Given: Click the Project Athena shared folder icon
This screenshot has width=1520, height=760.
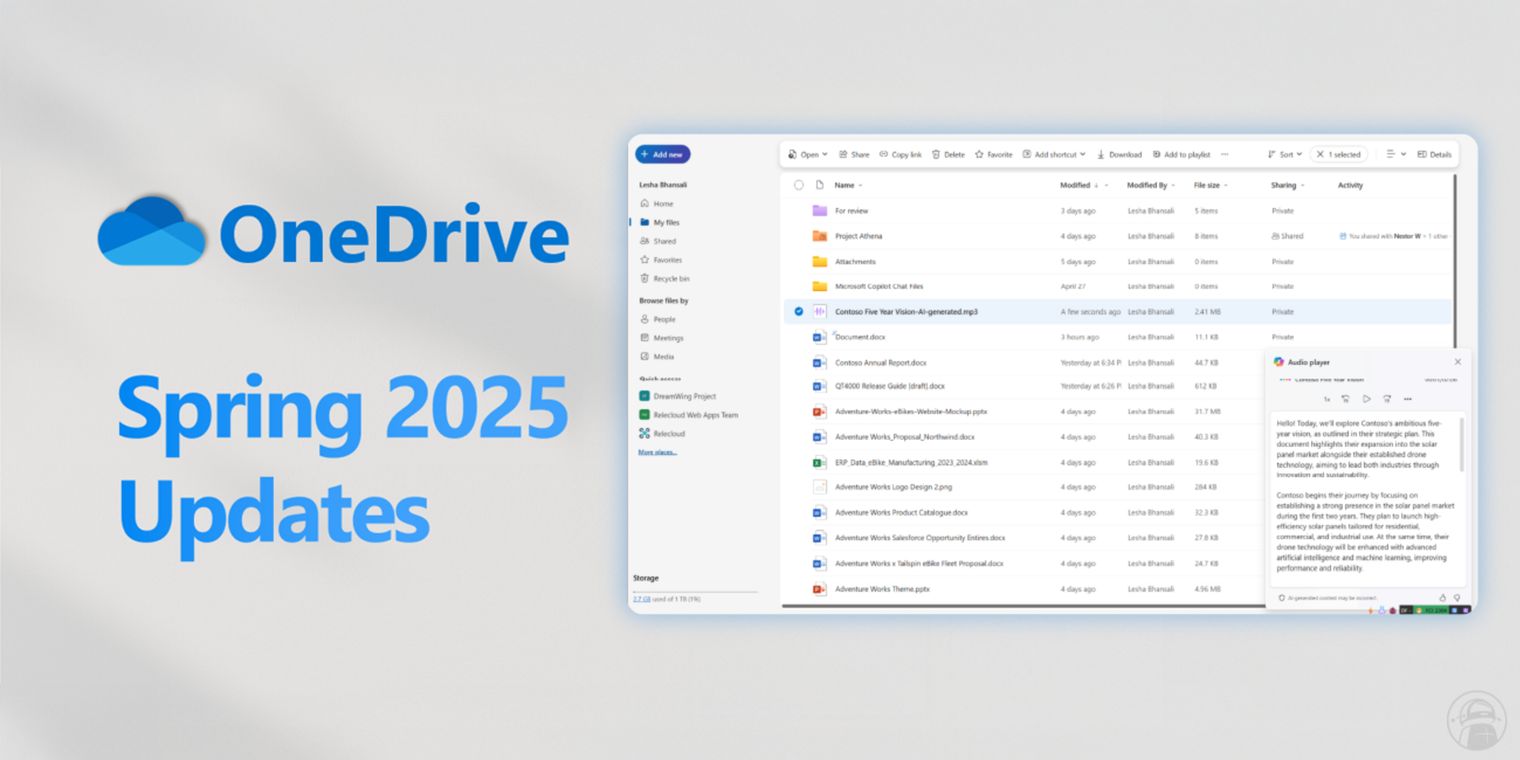Looking at the screenshot, I should coord(820,236).
